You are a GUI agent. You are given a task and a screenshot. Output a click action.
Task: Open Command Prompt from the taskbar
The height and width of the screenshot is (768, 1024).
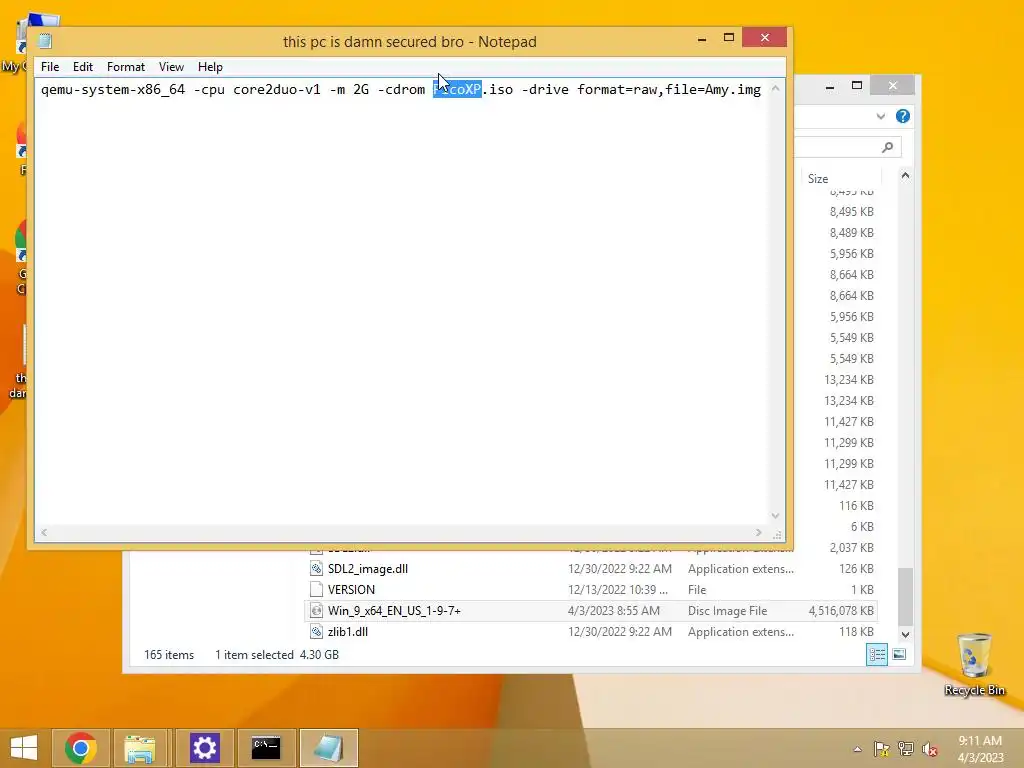266,748
